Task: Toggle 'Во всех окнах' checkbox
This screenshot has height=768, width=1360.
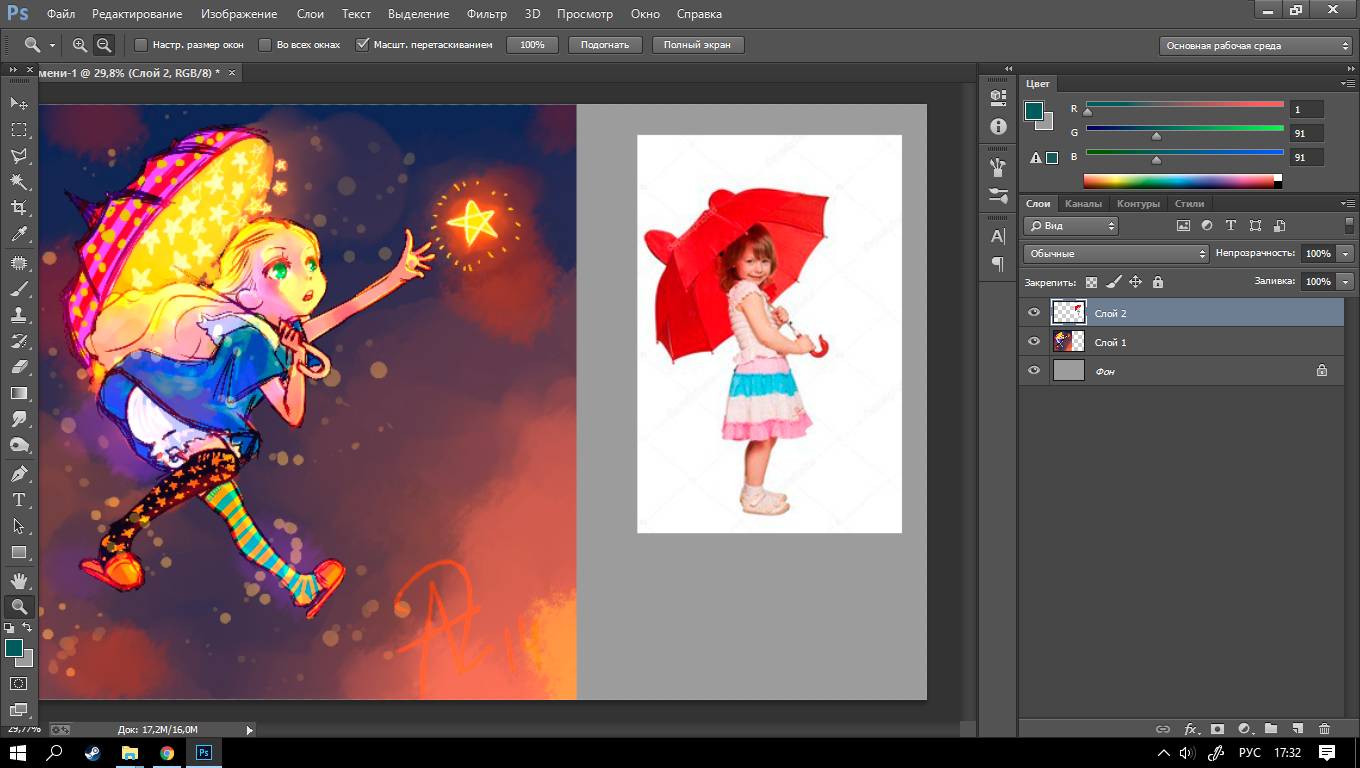Action: tap(265, 45)
